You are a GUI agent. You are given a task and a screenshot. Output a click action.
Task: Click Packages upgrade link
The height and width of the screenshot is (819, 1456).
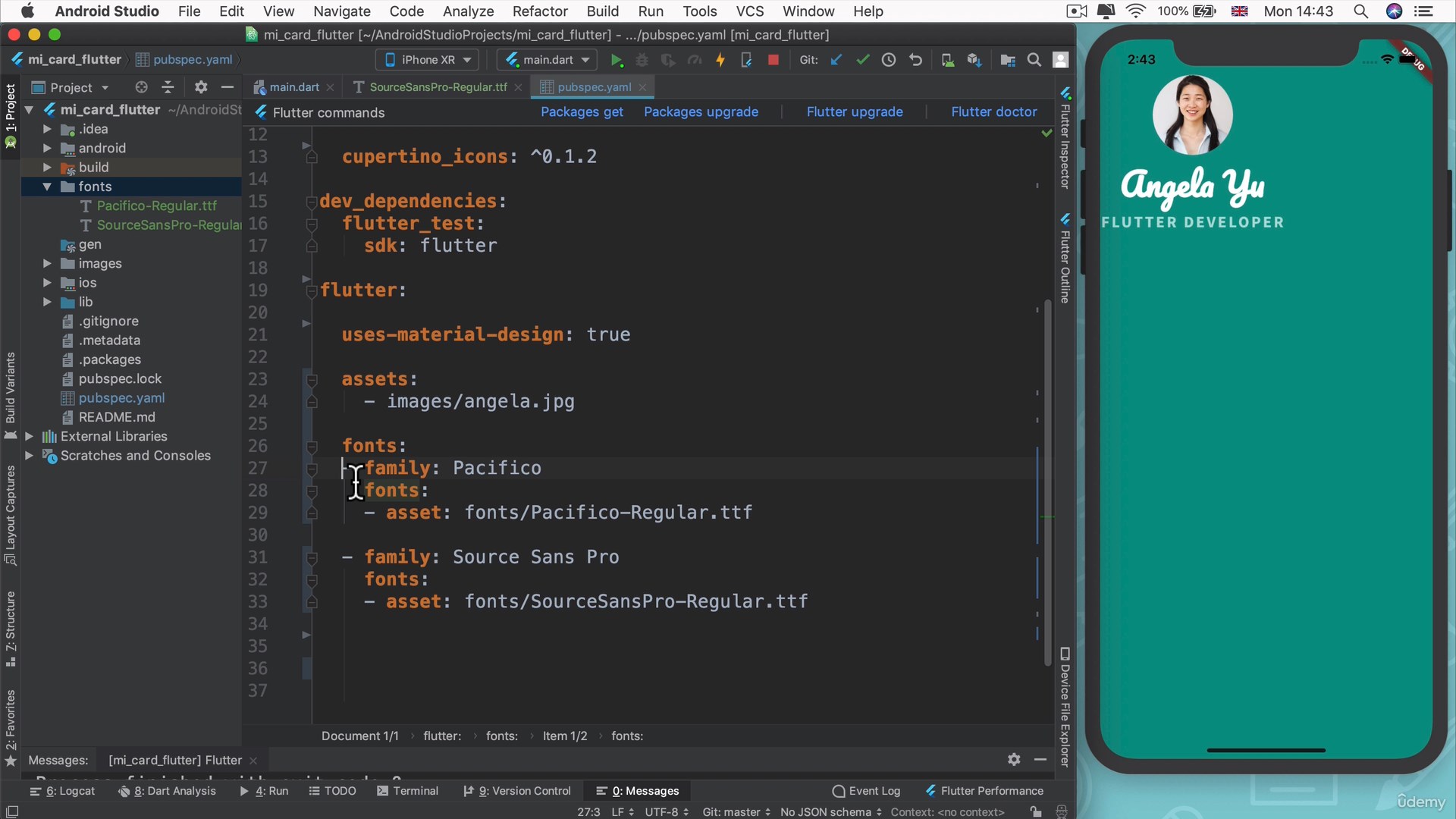tap(701, 111)
